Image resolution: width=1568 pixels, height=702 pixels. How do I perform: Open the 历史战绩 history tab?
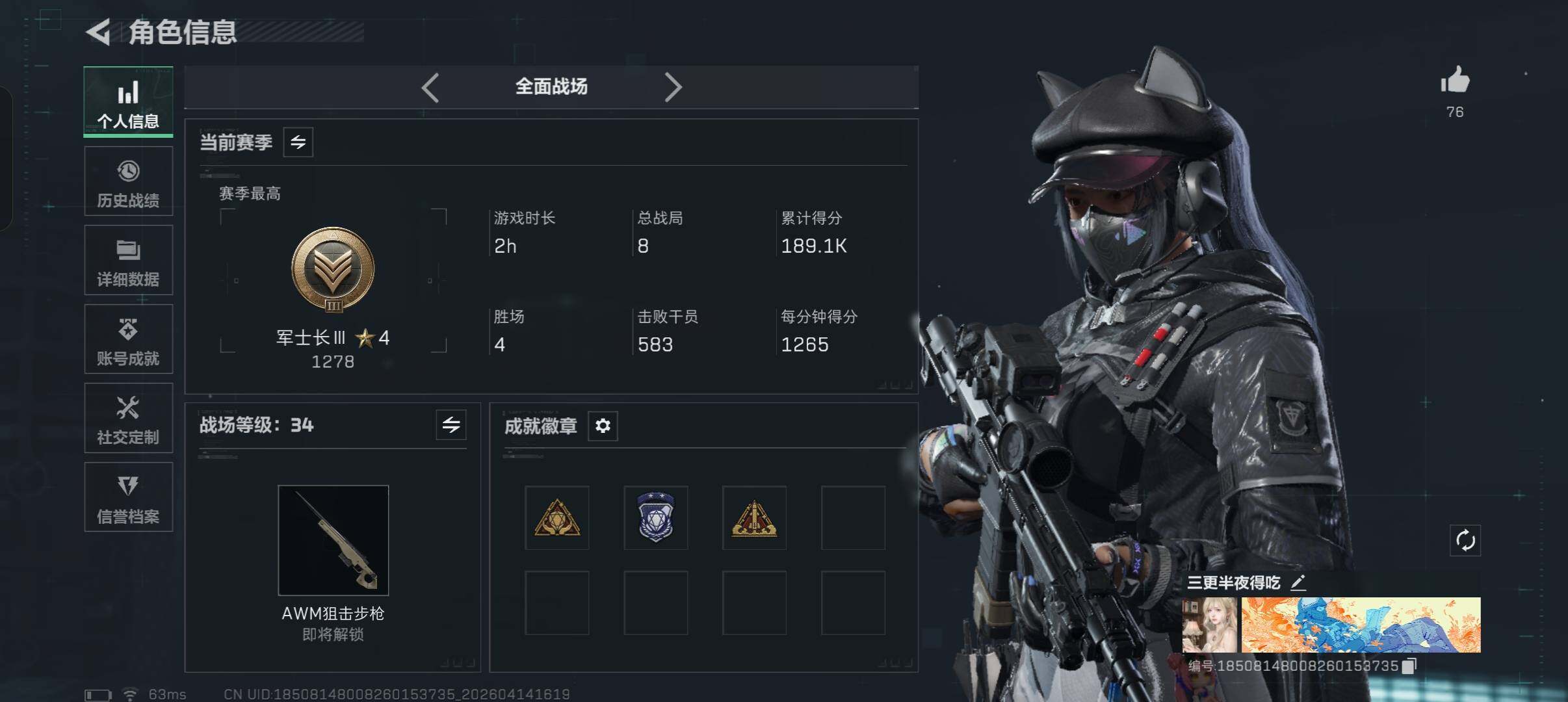[x=128, y=181]
